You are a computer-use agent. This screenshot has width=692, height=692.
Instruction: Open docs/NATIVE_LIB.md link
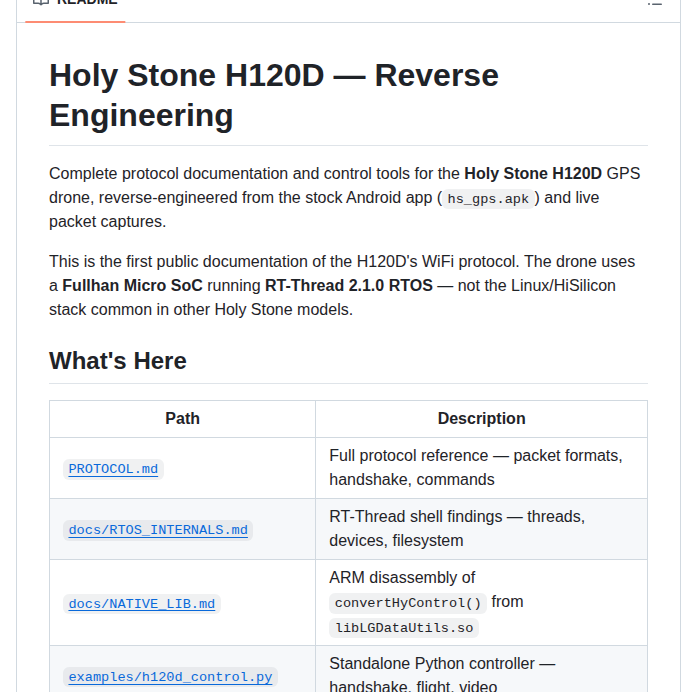click(x=142, y=604)
